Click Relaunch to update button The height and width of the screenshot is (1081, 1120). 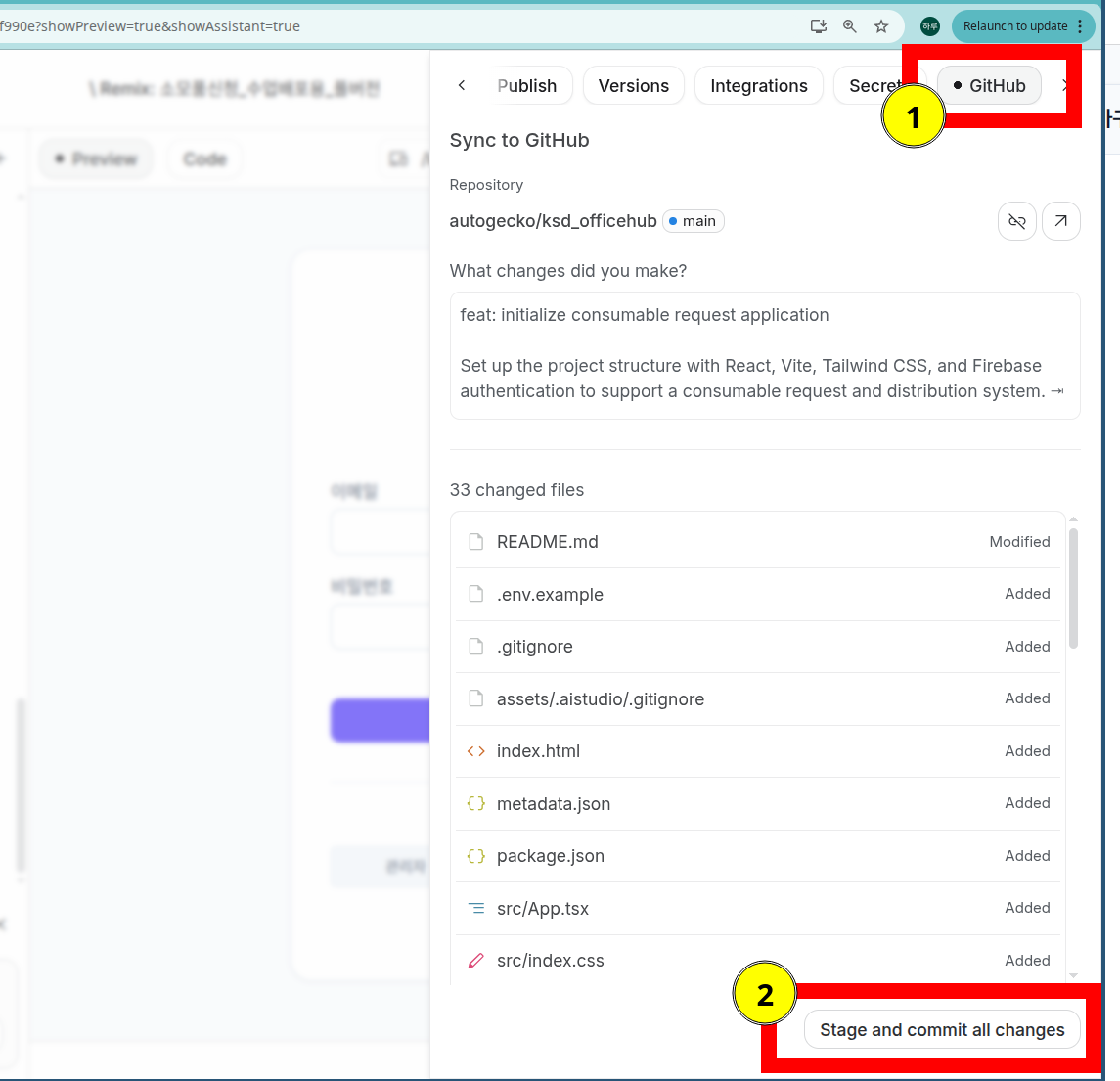pyautogui.click(x=1014, y=26)
